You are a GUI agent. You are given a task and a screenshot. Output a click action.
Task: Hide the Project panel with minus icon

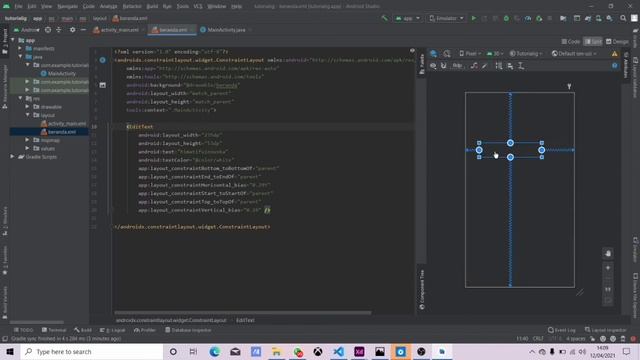coord(83,30)
